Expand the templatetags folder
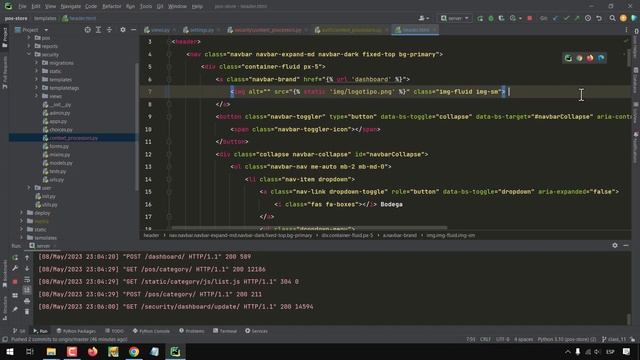640x360 pixels. tap(36, 88)
